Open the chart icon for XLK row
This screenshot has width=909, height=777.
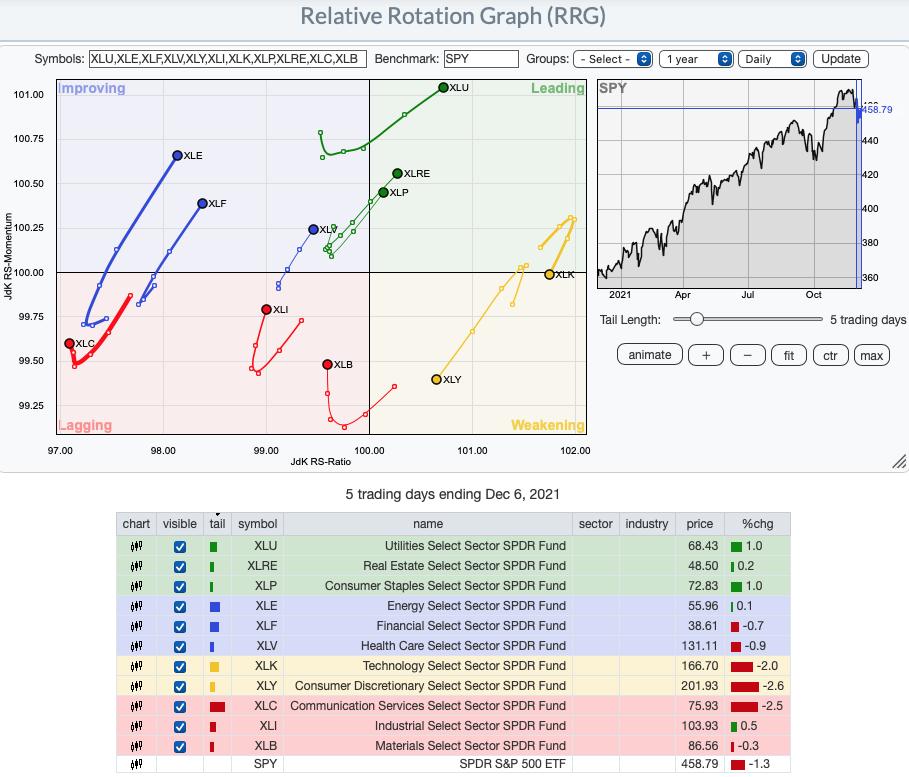click(x=136, y=666)
